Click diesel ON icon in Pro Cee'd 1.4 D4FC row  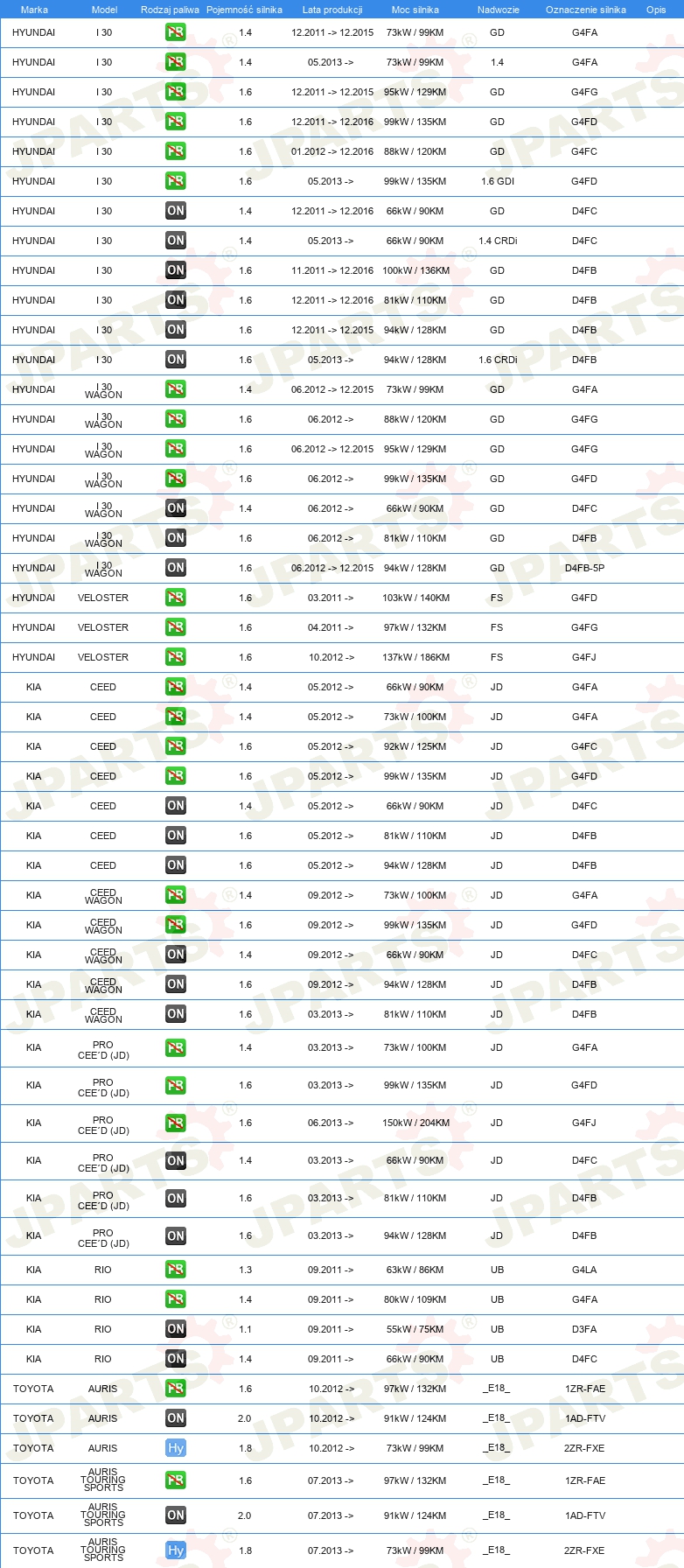176,1160
